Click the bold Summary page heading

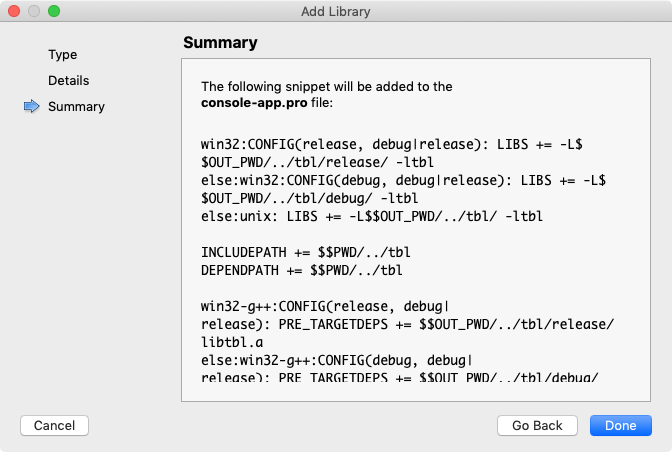tap(220, 43)
